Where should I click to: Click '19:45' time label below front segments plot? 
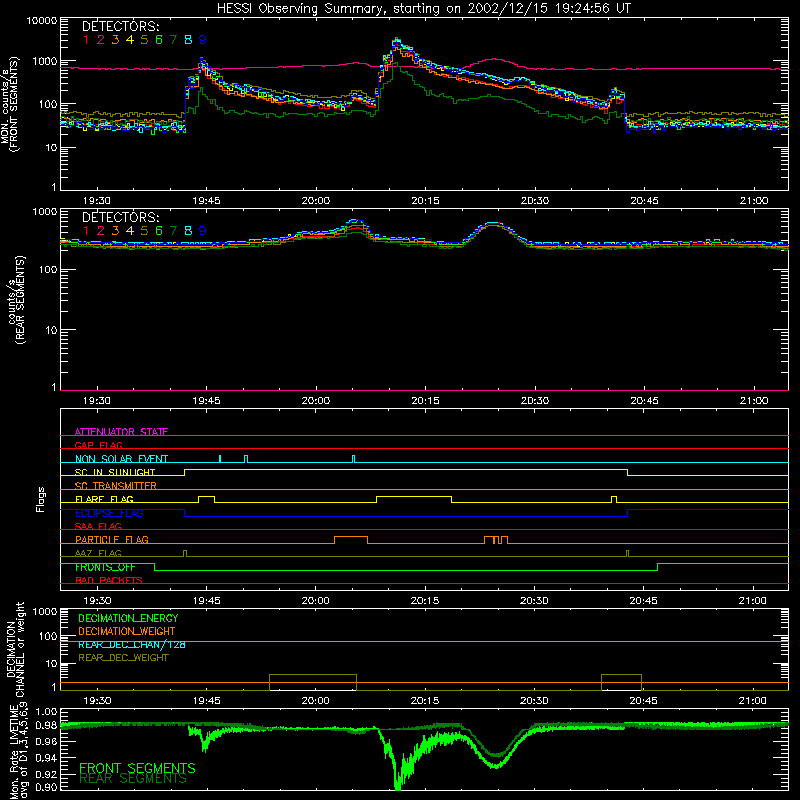(207, 201)
